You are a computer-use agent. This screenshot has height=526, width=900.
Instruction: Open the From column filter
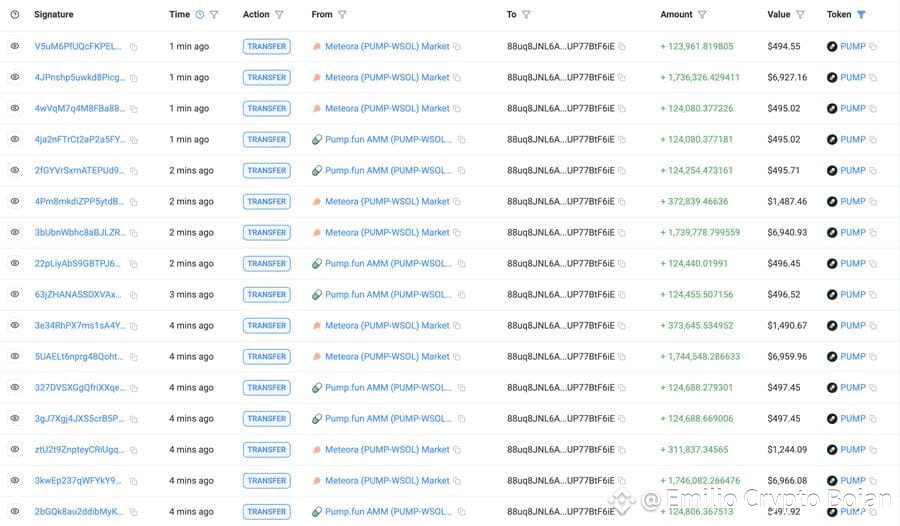point(342,14)
